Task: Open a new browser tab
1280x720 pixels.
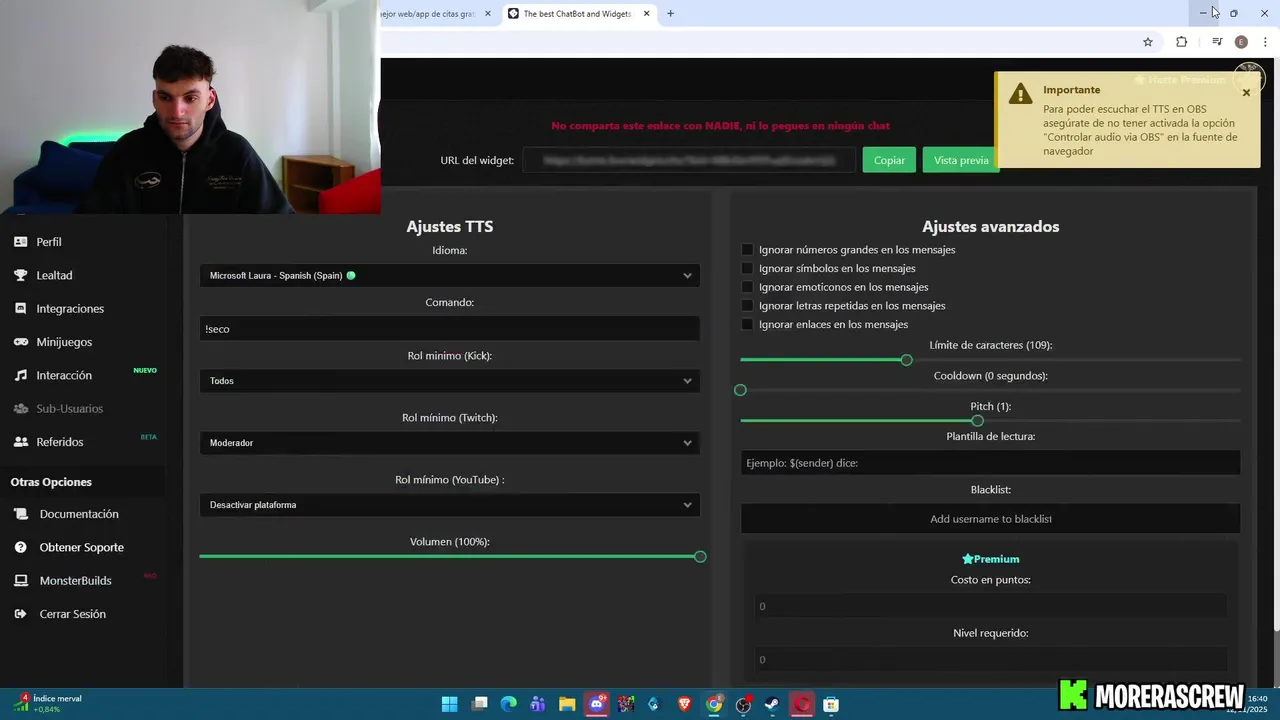Action: pyautogui.click(x=670, y=14)
